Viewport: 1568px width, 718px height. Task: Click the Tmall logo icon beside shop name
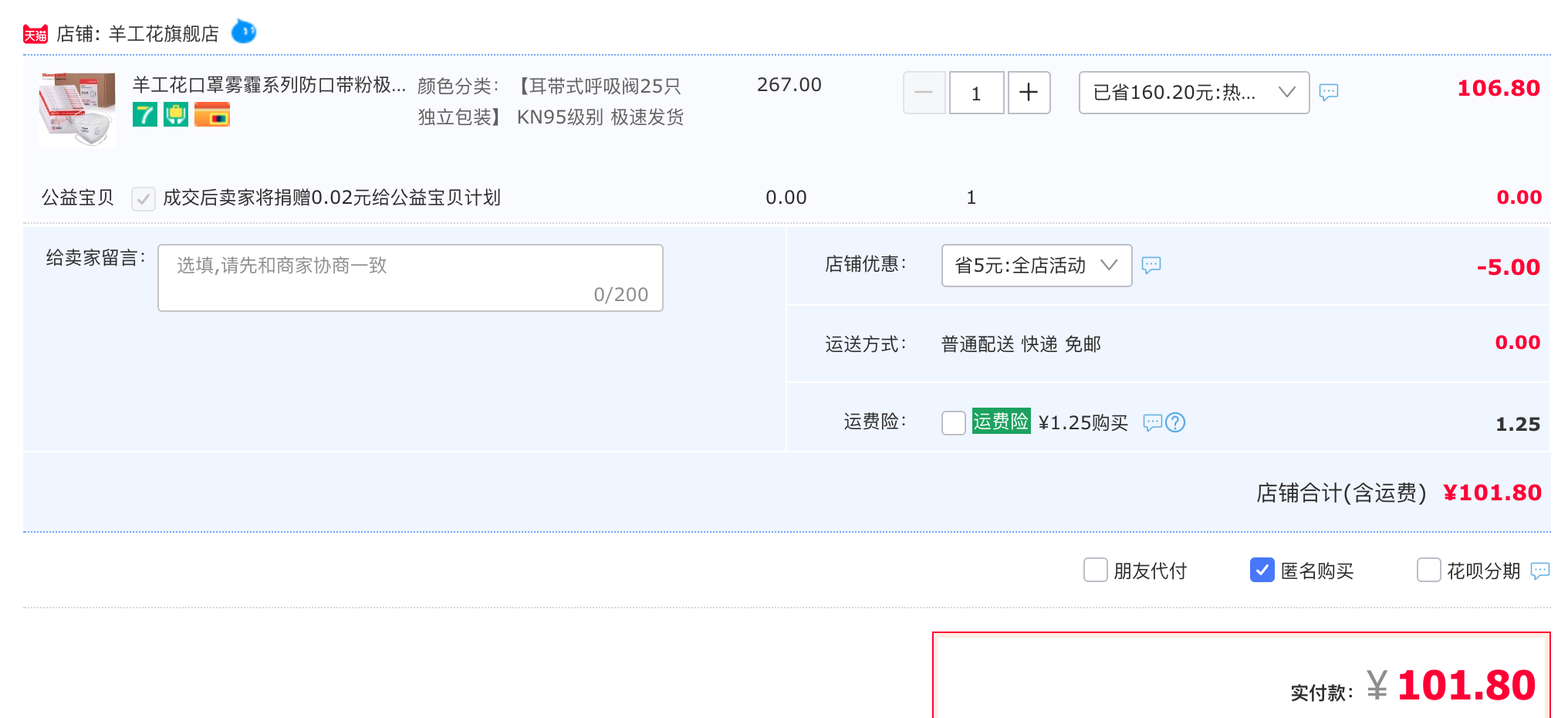35,34
